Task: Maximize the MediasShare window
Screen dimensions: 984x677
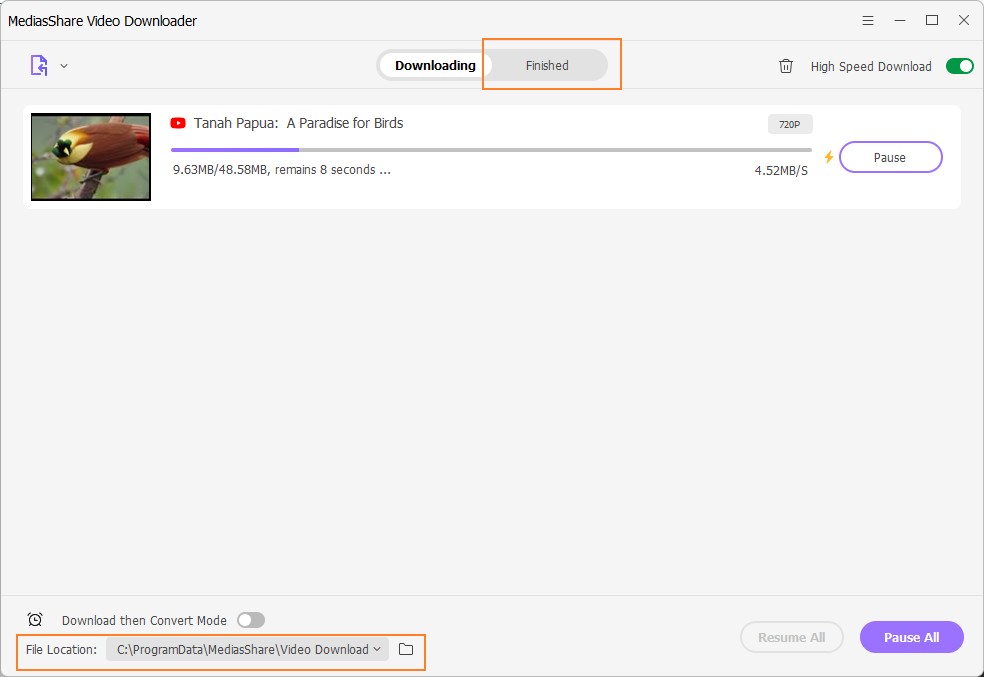Action: [x=932, y=20]
